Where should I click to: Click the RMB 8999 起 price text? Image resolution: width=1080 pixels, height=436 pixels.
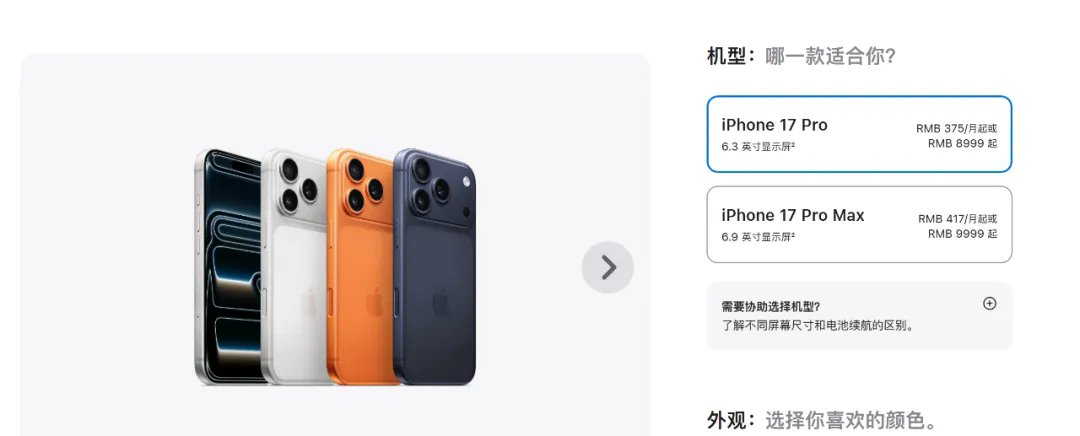coord(962,144)
